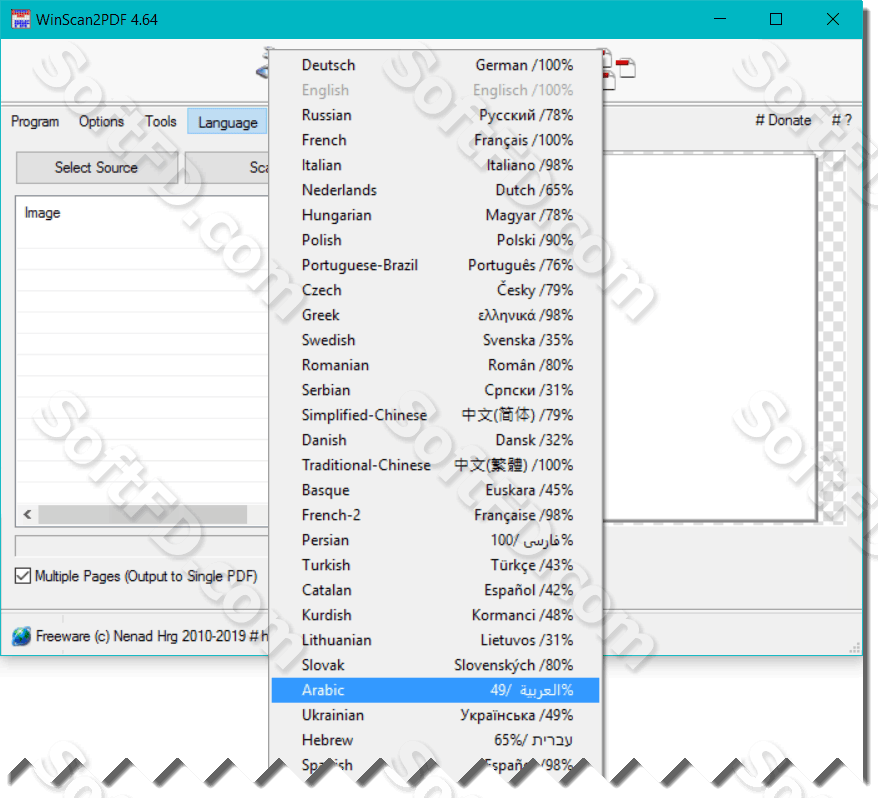Choose Serbian language
The width and height of the screenshot is (878, 798).
pyautogui.click(x=435, y=390)
